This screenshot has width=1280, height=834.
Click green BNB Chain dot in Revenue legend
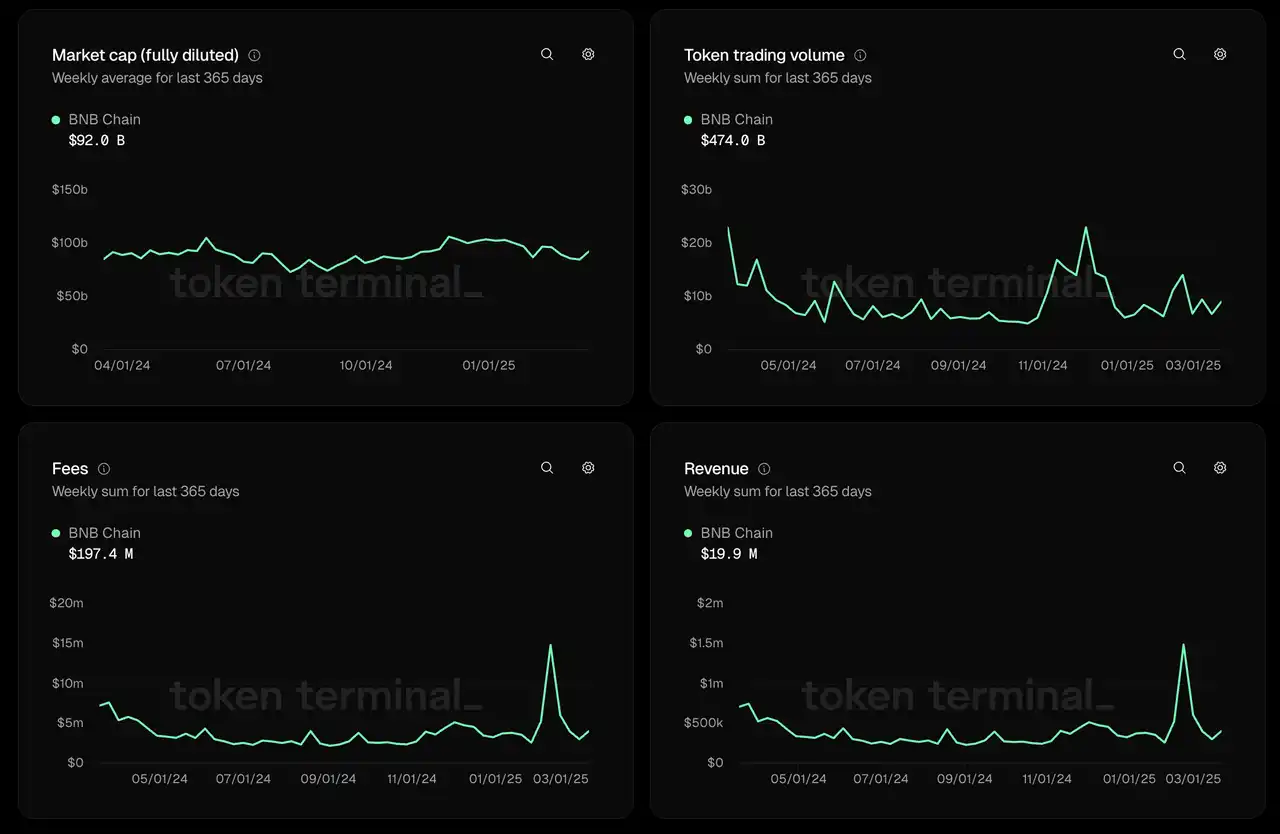(x=688, y=533)
